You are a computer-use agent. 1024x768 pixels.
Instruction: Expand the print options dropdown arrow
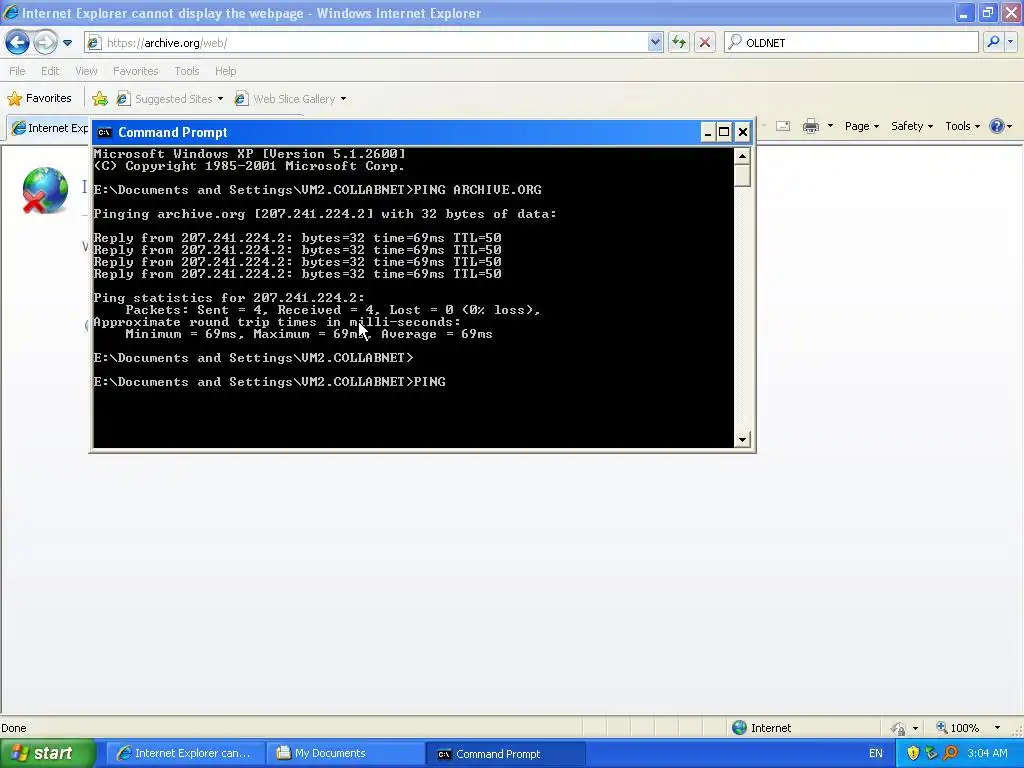coord(830,126)
